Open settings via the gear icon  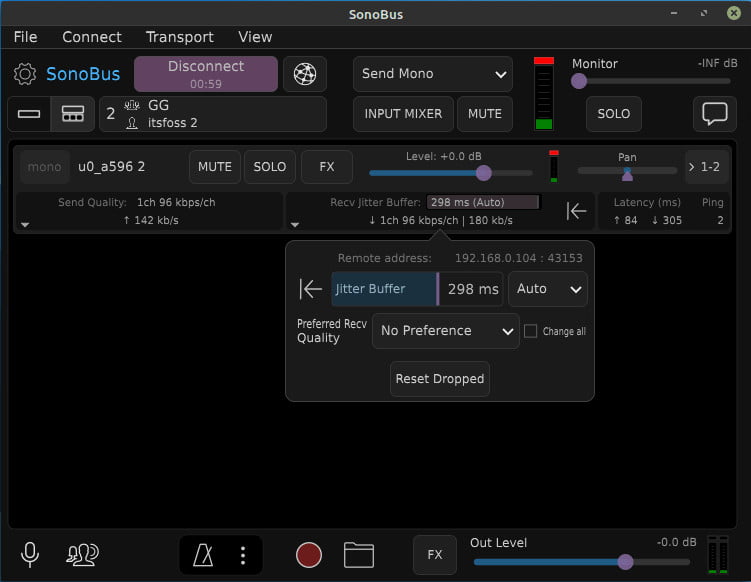25,74
